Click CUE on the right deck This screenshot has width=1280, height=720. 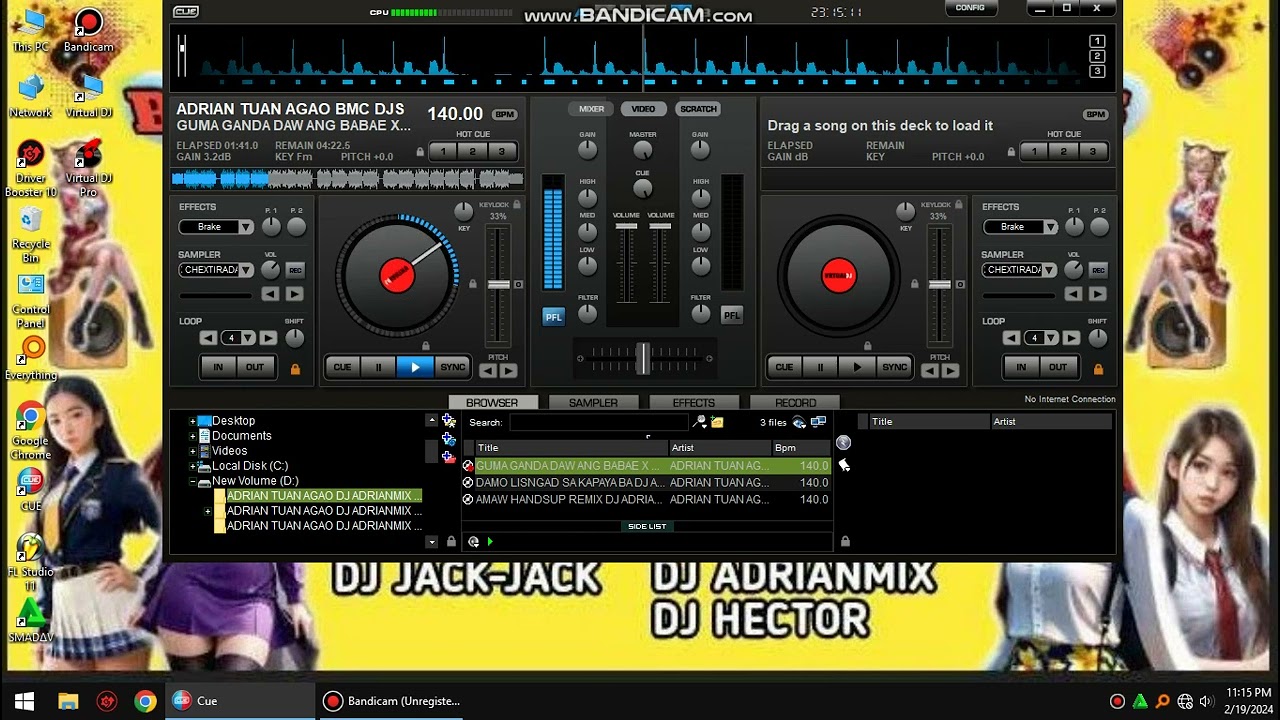tap(784, 367)
